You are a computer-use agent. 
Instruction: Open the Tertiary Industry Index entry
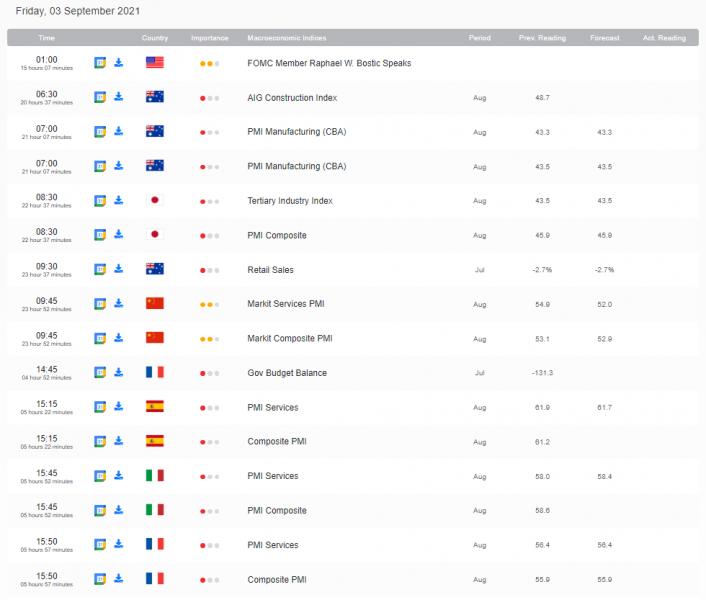click(x=290, y=201)
